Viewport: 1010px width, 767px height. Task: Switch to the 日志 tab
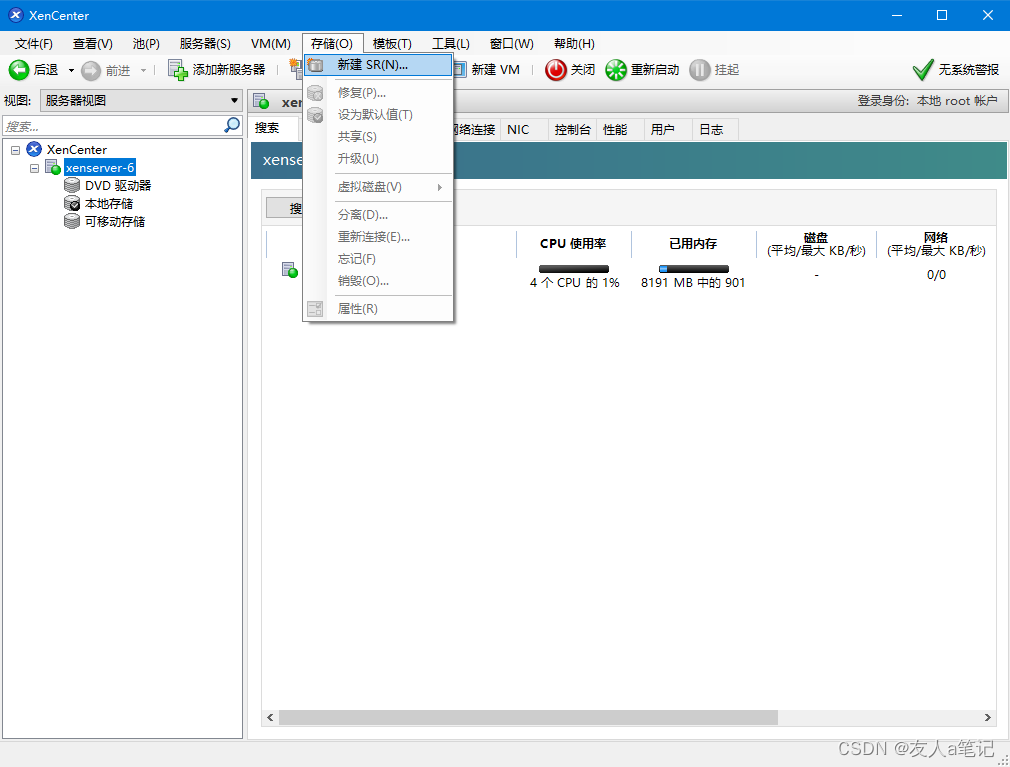point(715,129)
